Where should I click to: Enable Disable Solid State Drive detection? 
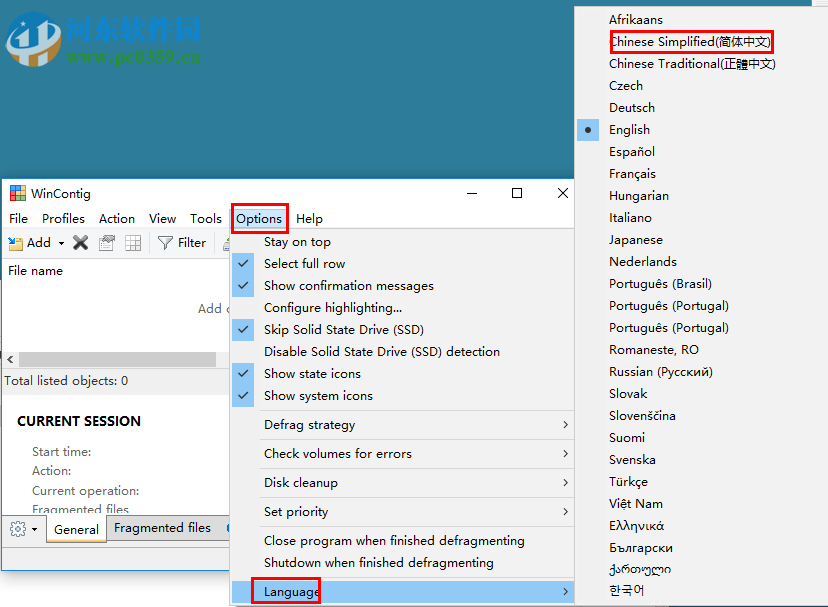402,352
